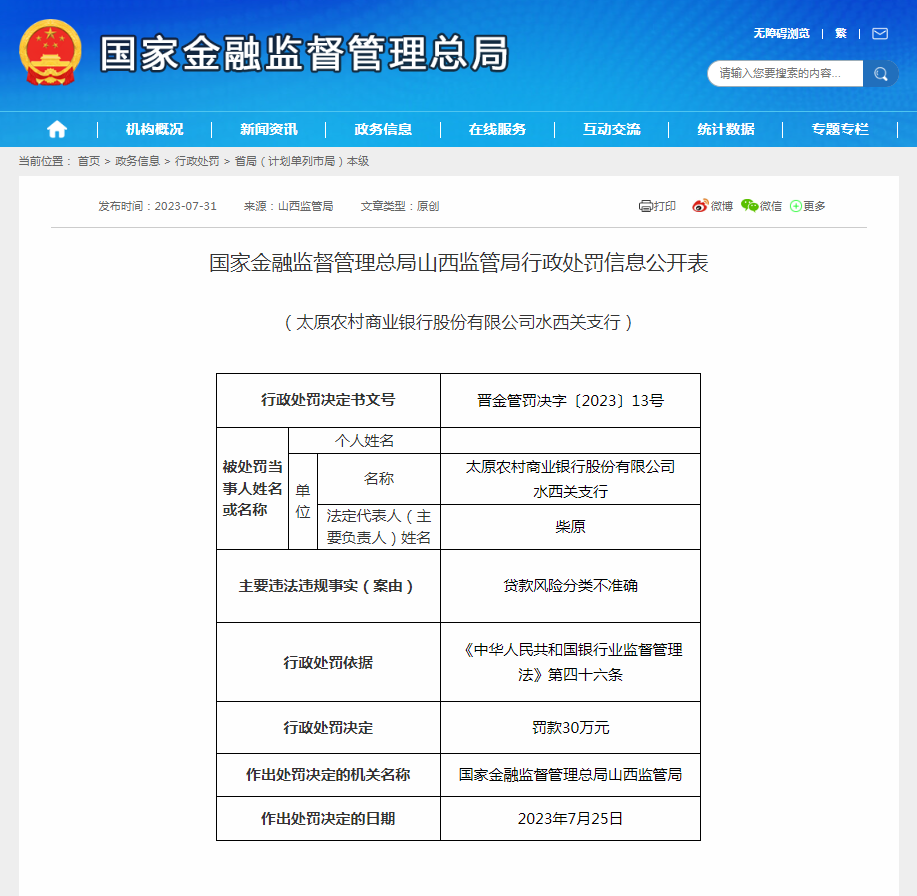Open the home icon in navigation bar
917x896 pixels.
coord(57,129)
